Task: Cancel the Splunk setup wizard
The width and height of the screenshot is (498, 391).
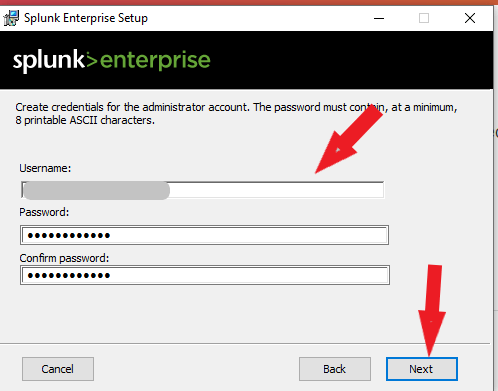Action: [x=58, y=369]
